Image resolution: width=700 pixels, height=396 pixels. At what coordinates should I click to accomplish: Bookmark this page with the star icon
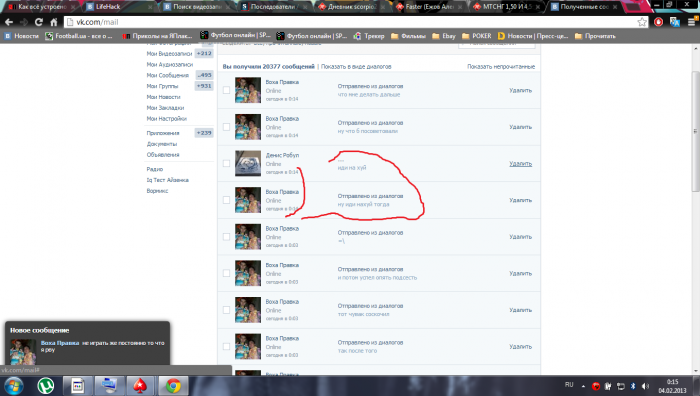pos(642,22)
